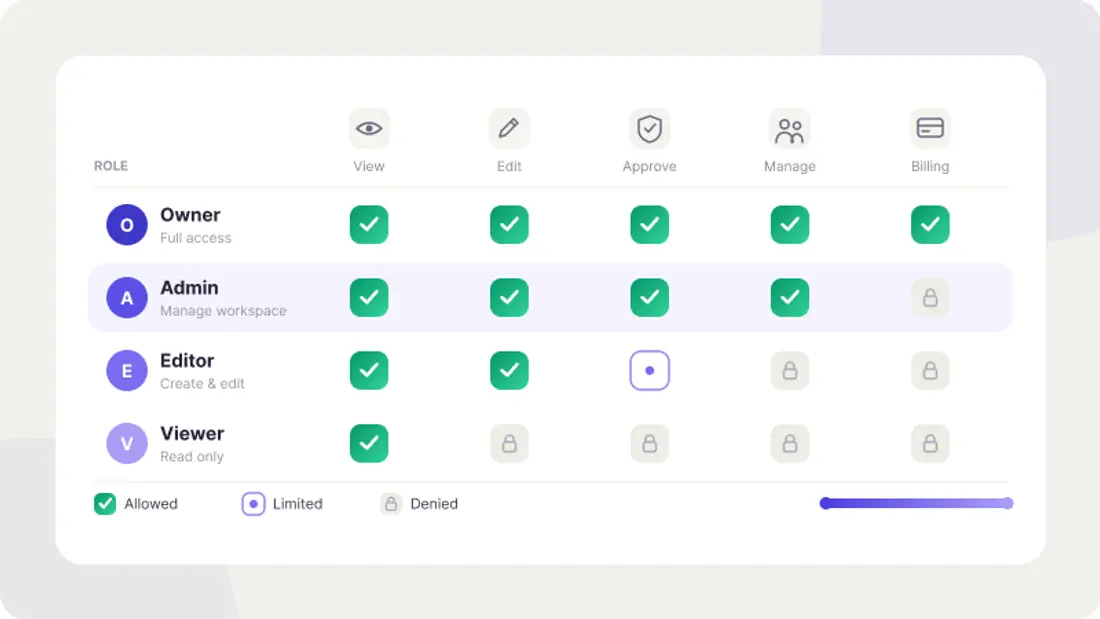Click the View eye icon header
This screenshot has height=619, width=1100.
click(369, 128)
